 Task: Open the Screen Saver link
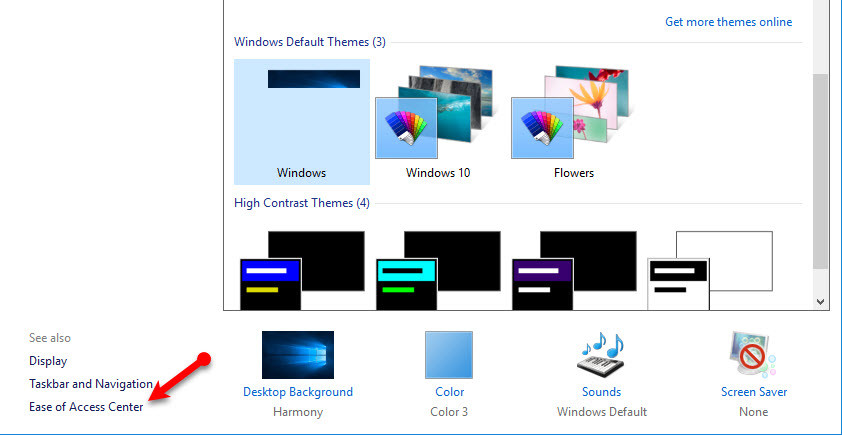click(x=753, y=392)
